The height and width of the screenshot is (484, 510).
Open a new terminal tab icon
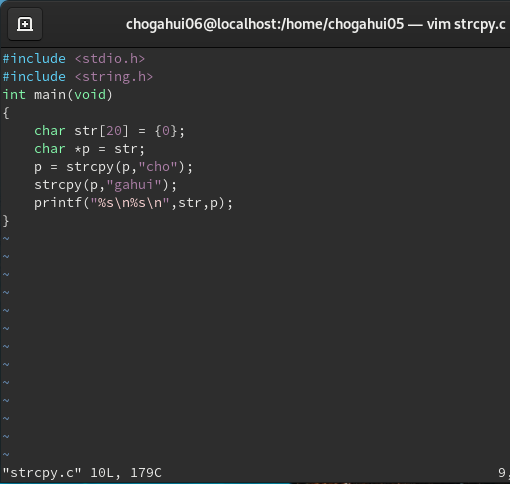(x=25, y=24)
